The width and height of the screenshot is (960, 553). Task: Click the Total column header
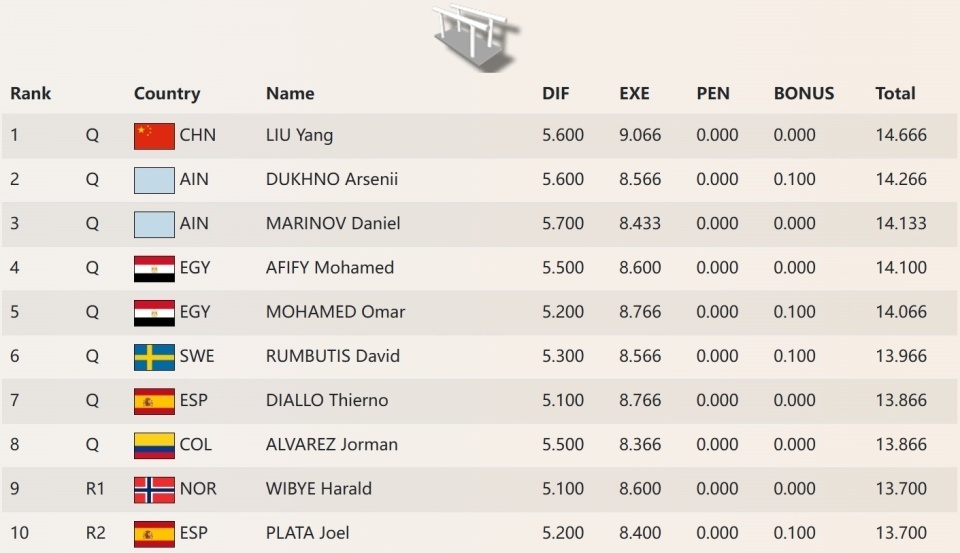(895, 94)
